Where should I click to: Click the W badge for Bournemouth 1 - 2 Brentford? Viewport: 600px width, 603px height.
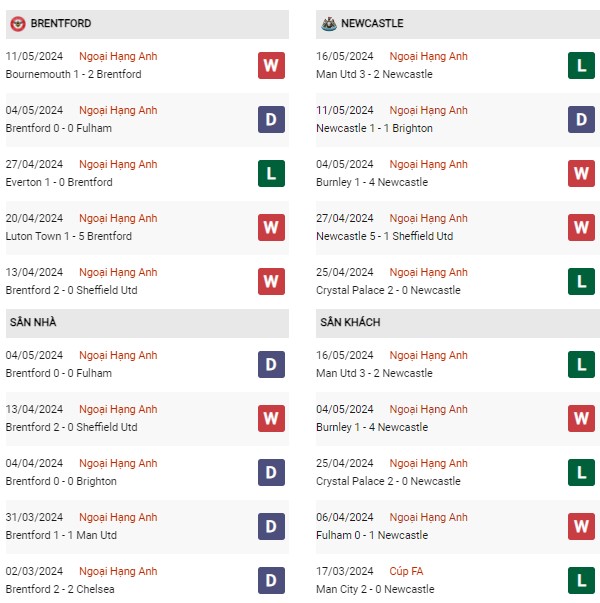271,66
